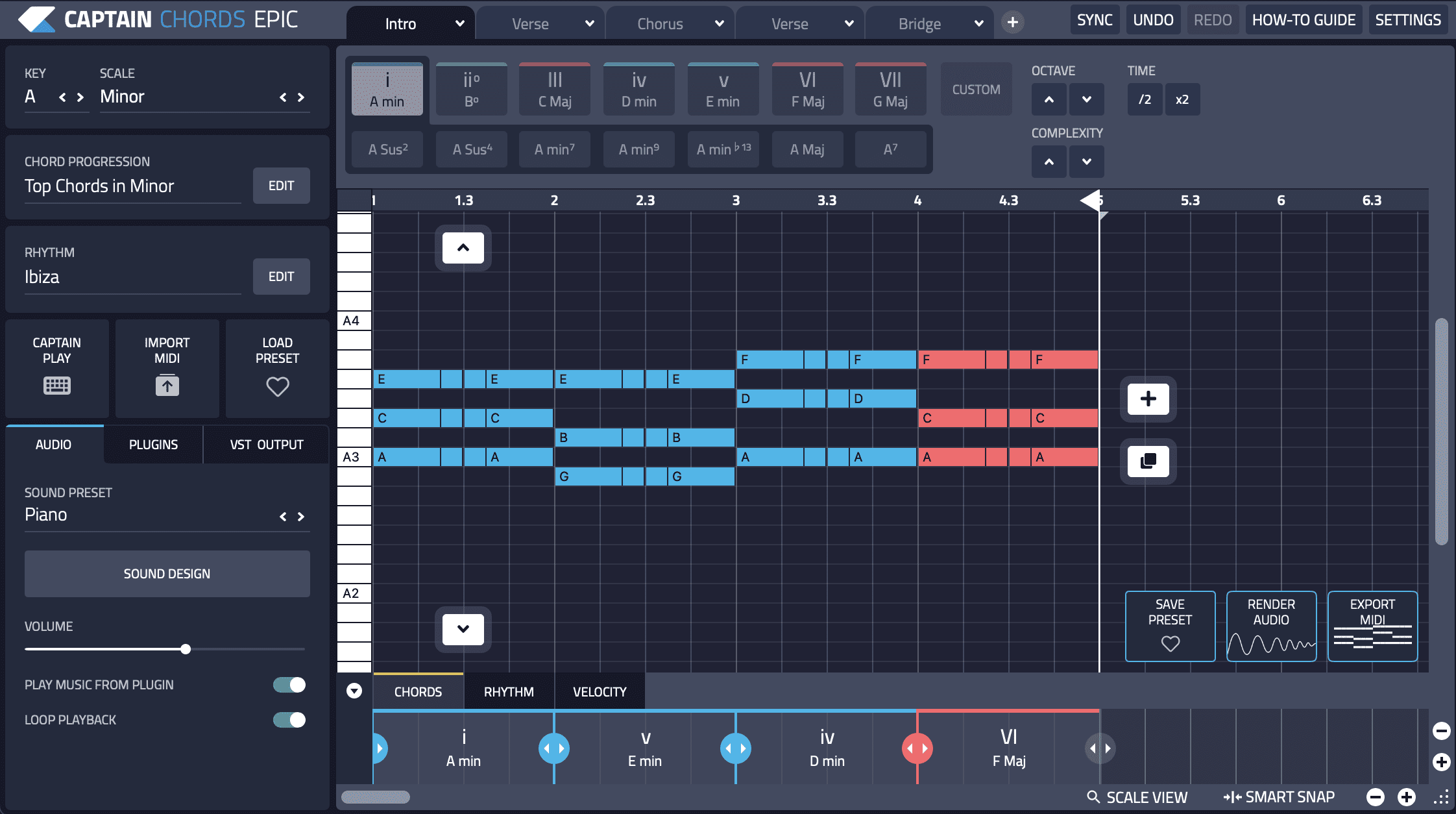Switch to the Plugins tab

pos(153,445)
